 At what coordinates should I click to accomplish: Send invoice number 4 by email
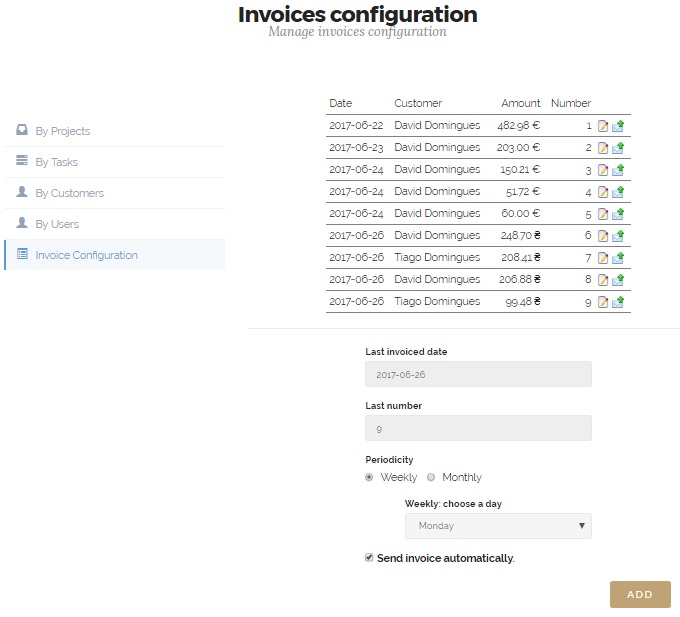click(x=618, y=192)
